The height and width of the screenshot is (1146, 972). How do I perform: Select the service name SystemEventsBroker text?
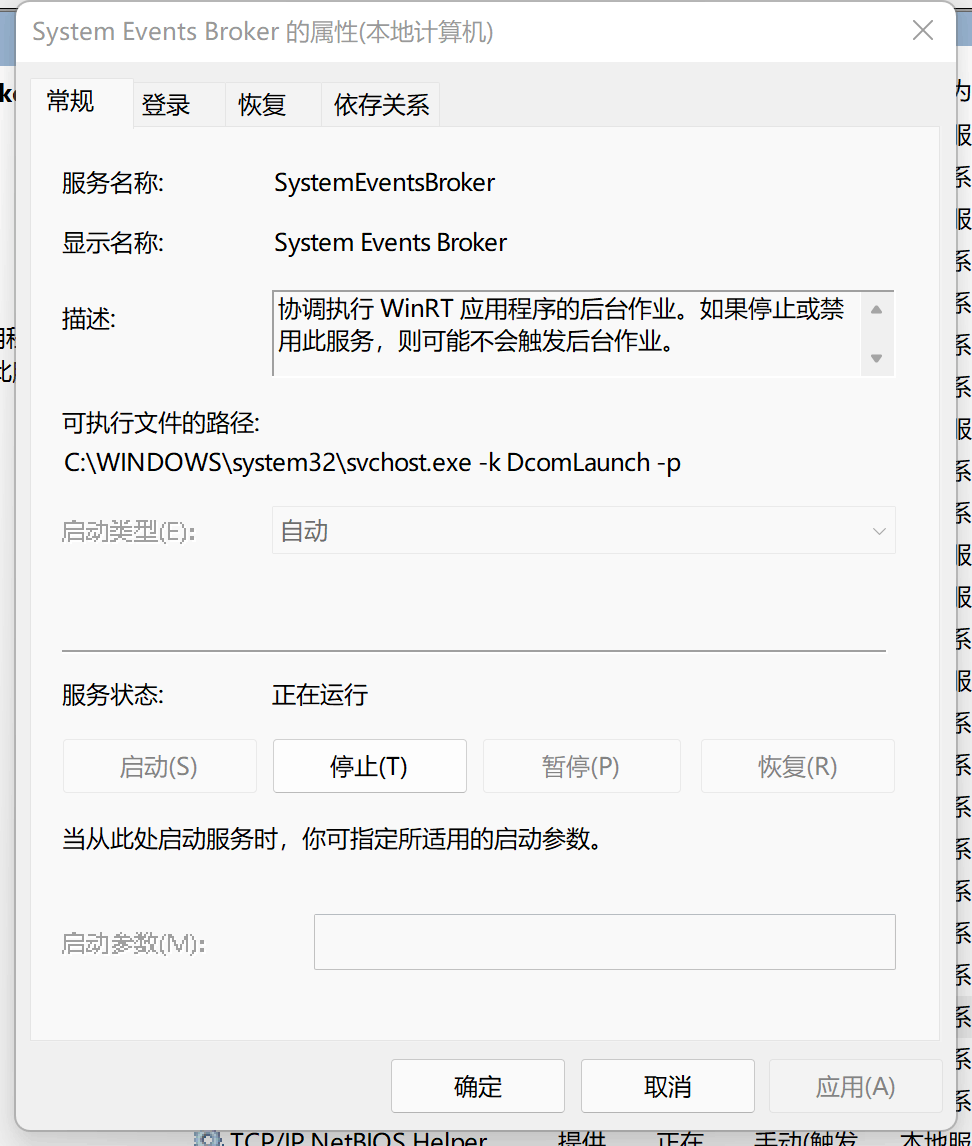click(x=384, y=182)
